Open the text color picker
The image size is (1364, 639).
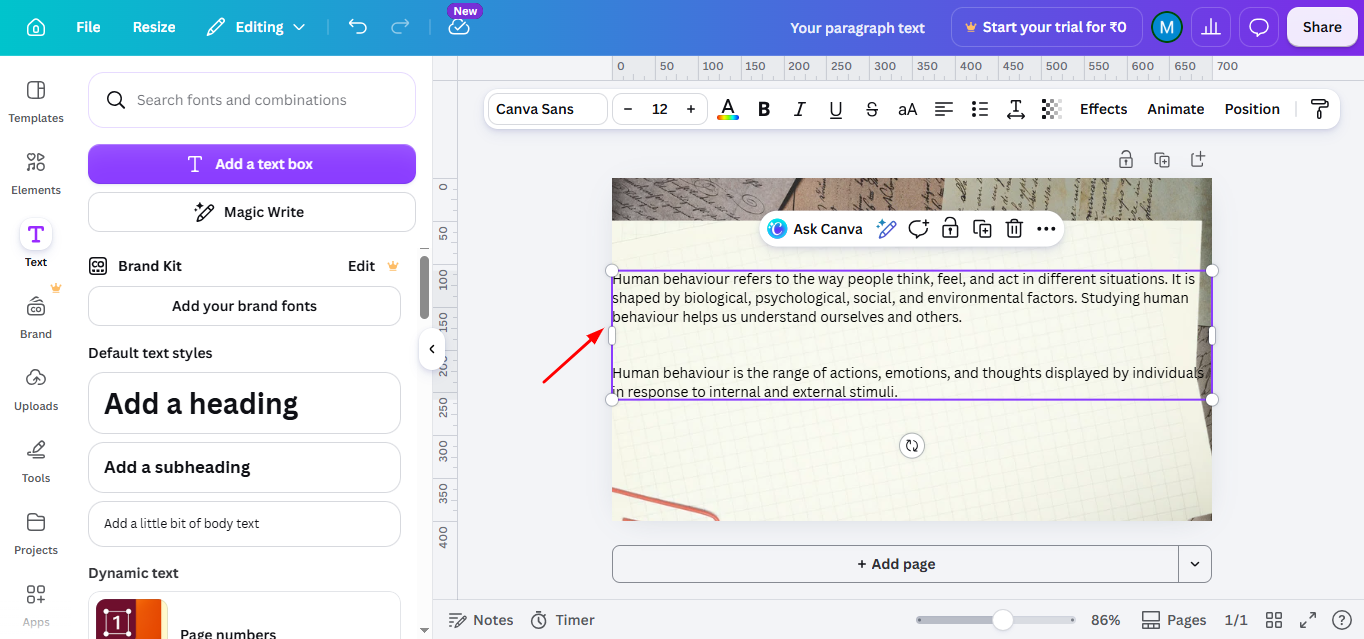pyautogui.click(x=728, y=109)
